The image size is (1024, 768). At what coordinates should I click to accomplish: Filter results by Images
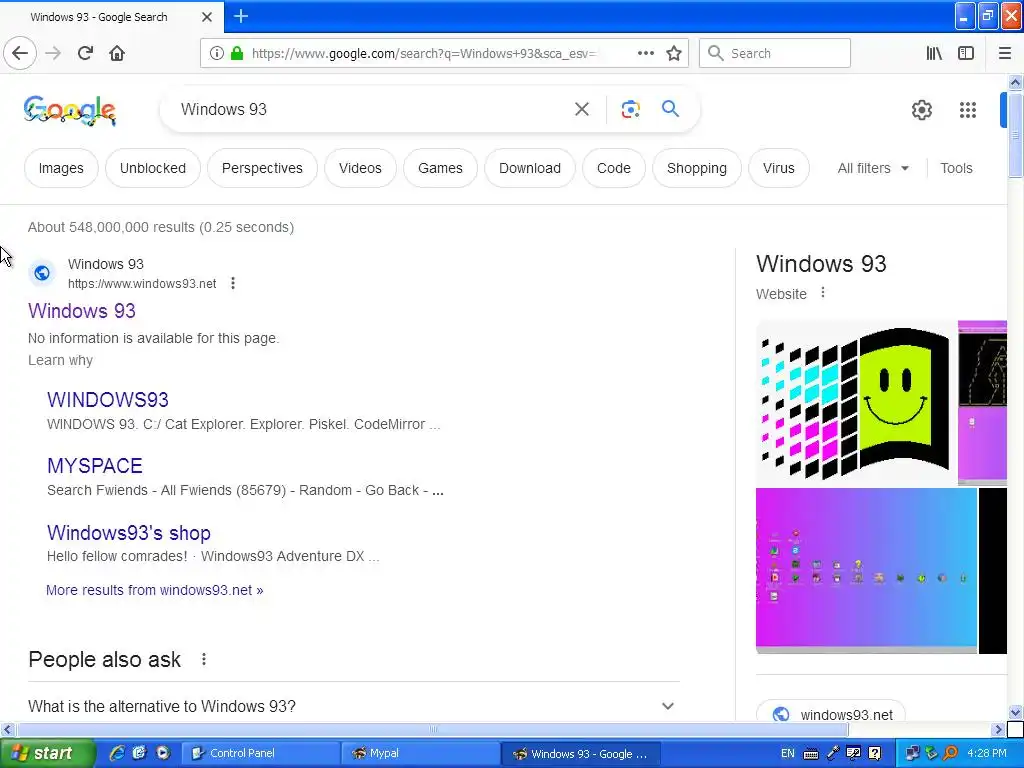[61, 168]
